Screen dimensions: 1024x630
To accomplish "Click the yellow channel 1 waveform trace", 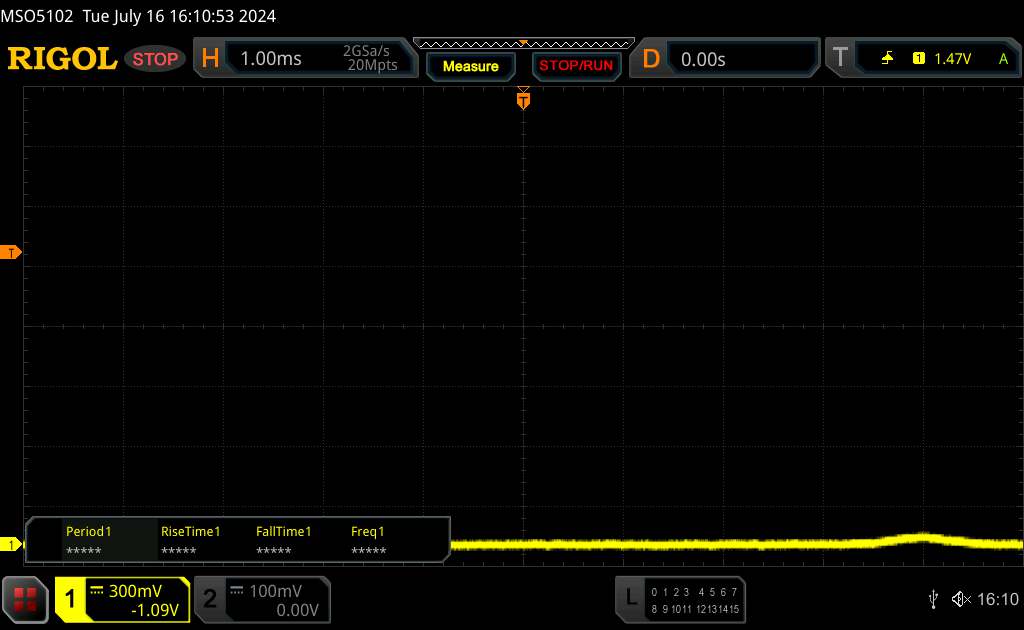I will pos(737,543).
